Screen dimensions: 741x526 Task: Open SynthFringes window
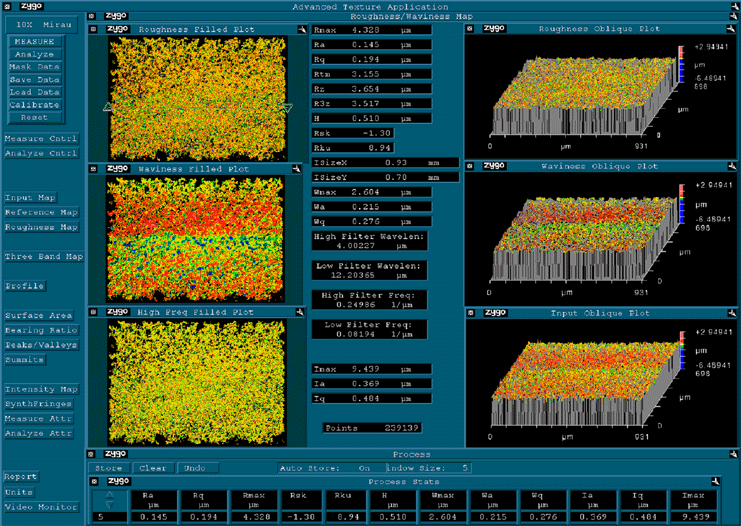coord(38,404)
